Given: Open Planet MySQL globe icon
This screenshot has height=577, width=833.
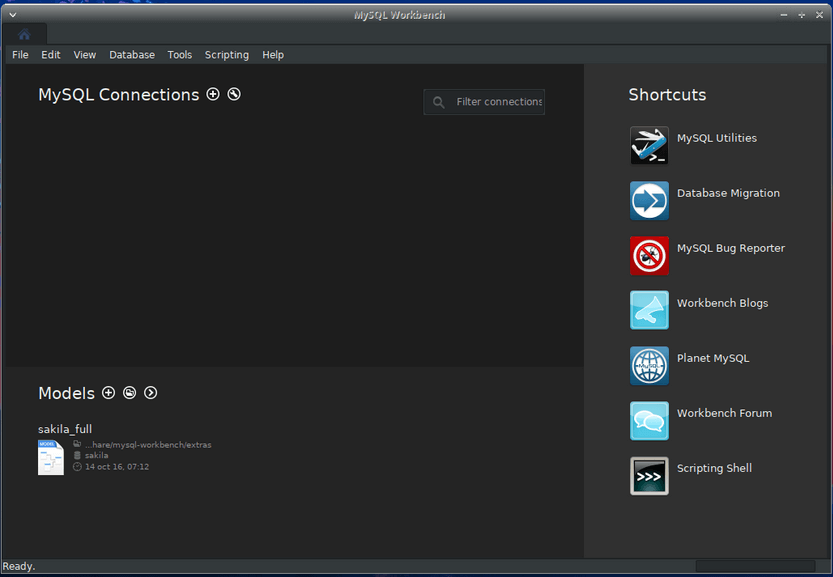Looking at the screenshot, I should (649, 366).
